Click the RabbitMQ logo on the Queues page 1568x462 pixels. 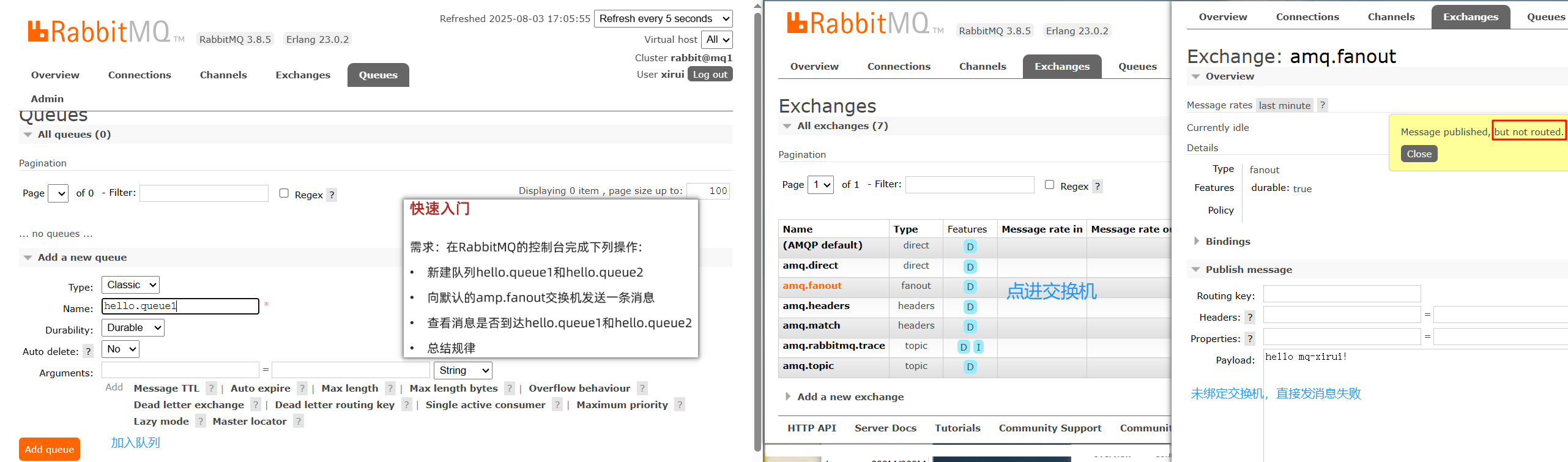106,32
